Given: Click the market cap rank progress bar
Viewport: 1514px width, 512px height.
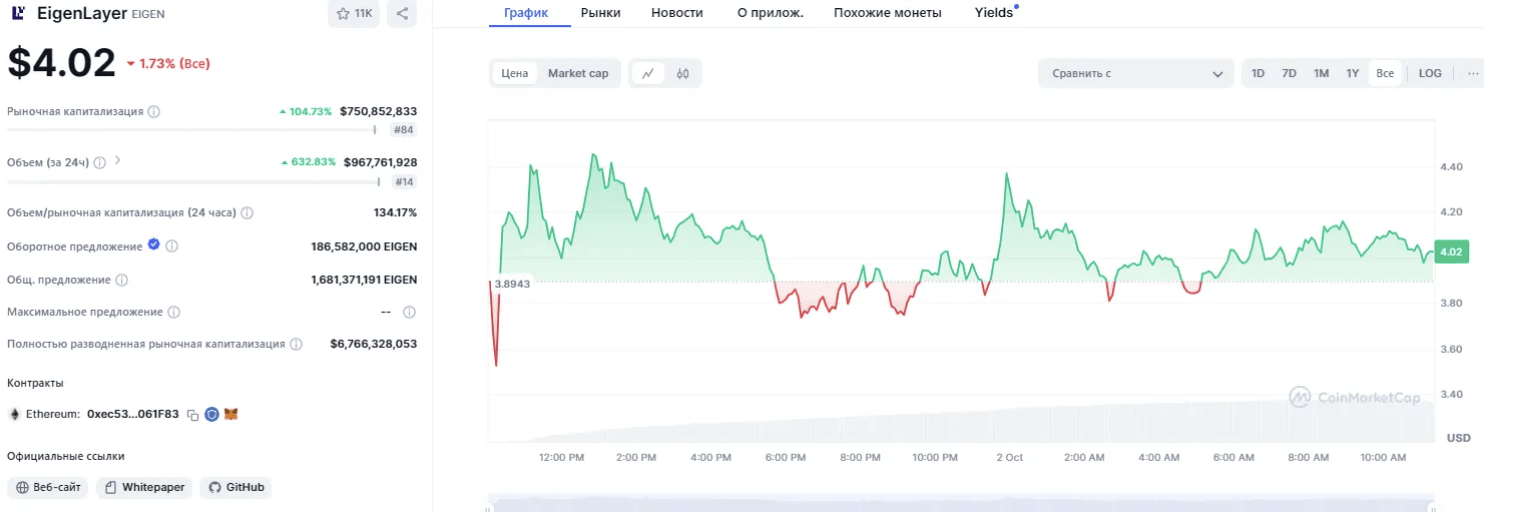Looking at the screenshot, I should 193,130.
